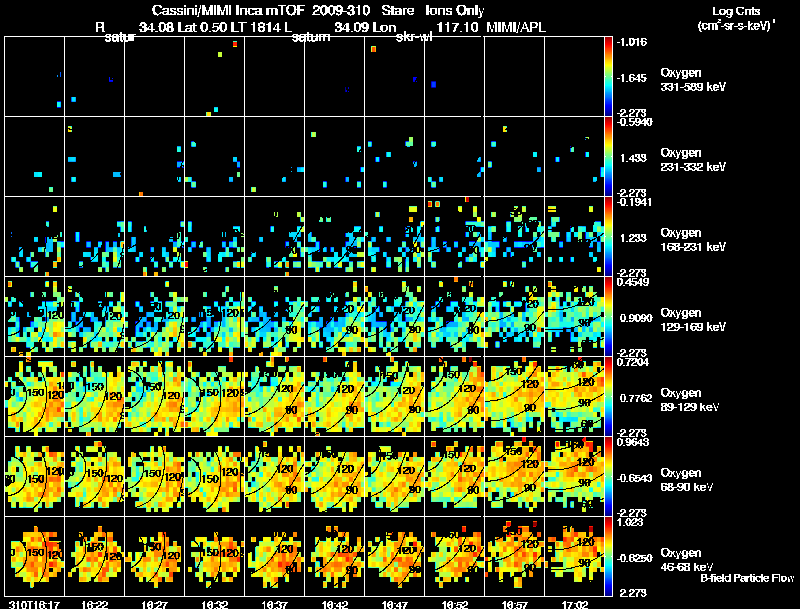This screenshot has width=800, height=609.
Task: Open the last 46-68 keV image panel
Action: coord(574,556)
